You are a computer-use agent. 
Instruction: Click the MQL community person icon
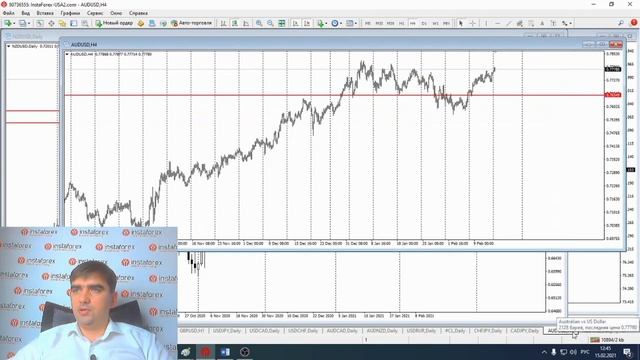click(x=152, y=23)
